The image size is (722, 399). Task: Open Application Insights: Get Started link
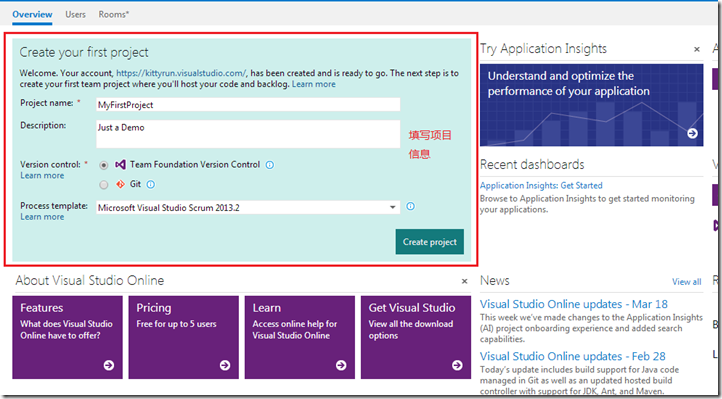pyautogui.click(x=541, y=185)
